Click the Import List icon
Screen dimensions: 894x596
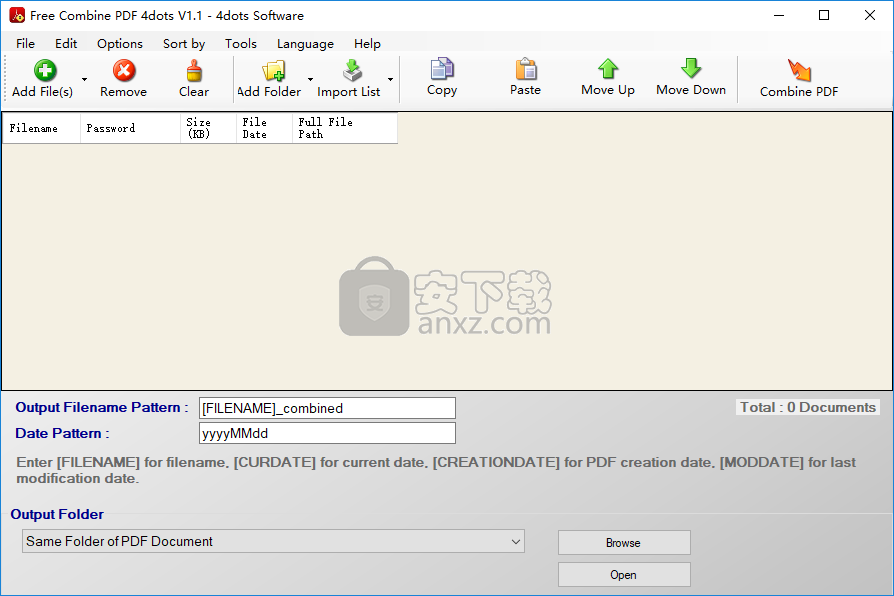(x=352, y=70)
